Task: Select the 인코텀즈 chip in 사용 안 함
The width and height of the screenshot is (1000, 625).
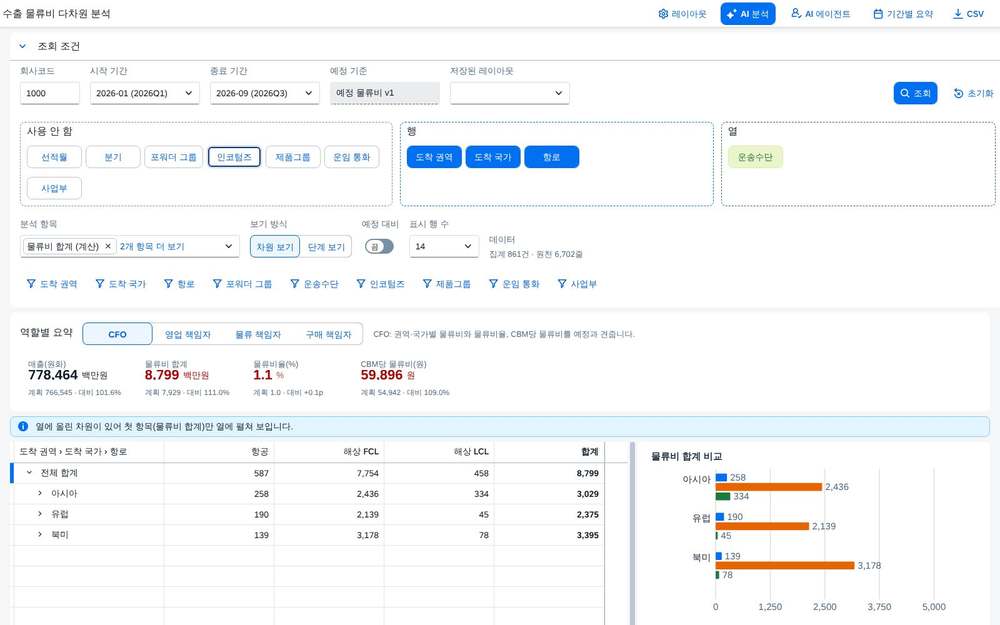Action: pos(234,157)
